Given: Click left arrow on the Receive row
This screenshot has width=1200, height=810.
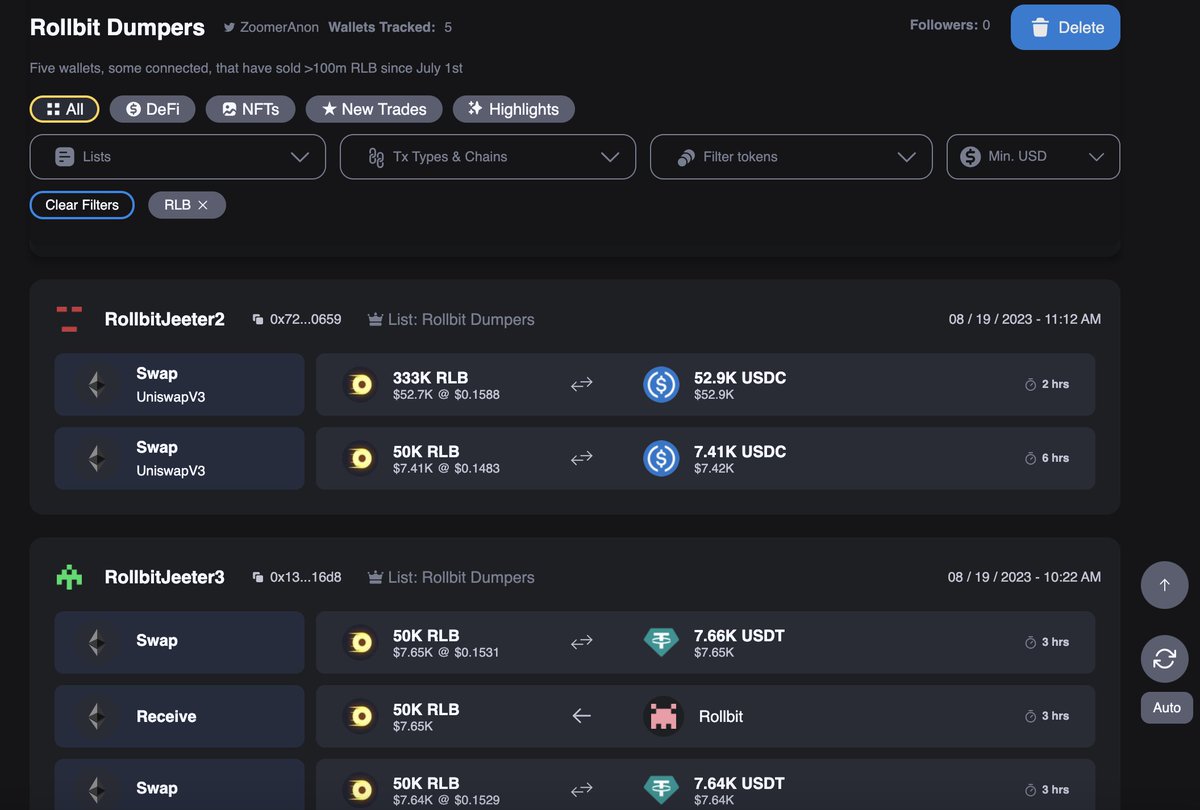Looking at the screenshot, I should tap(581, 716).
